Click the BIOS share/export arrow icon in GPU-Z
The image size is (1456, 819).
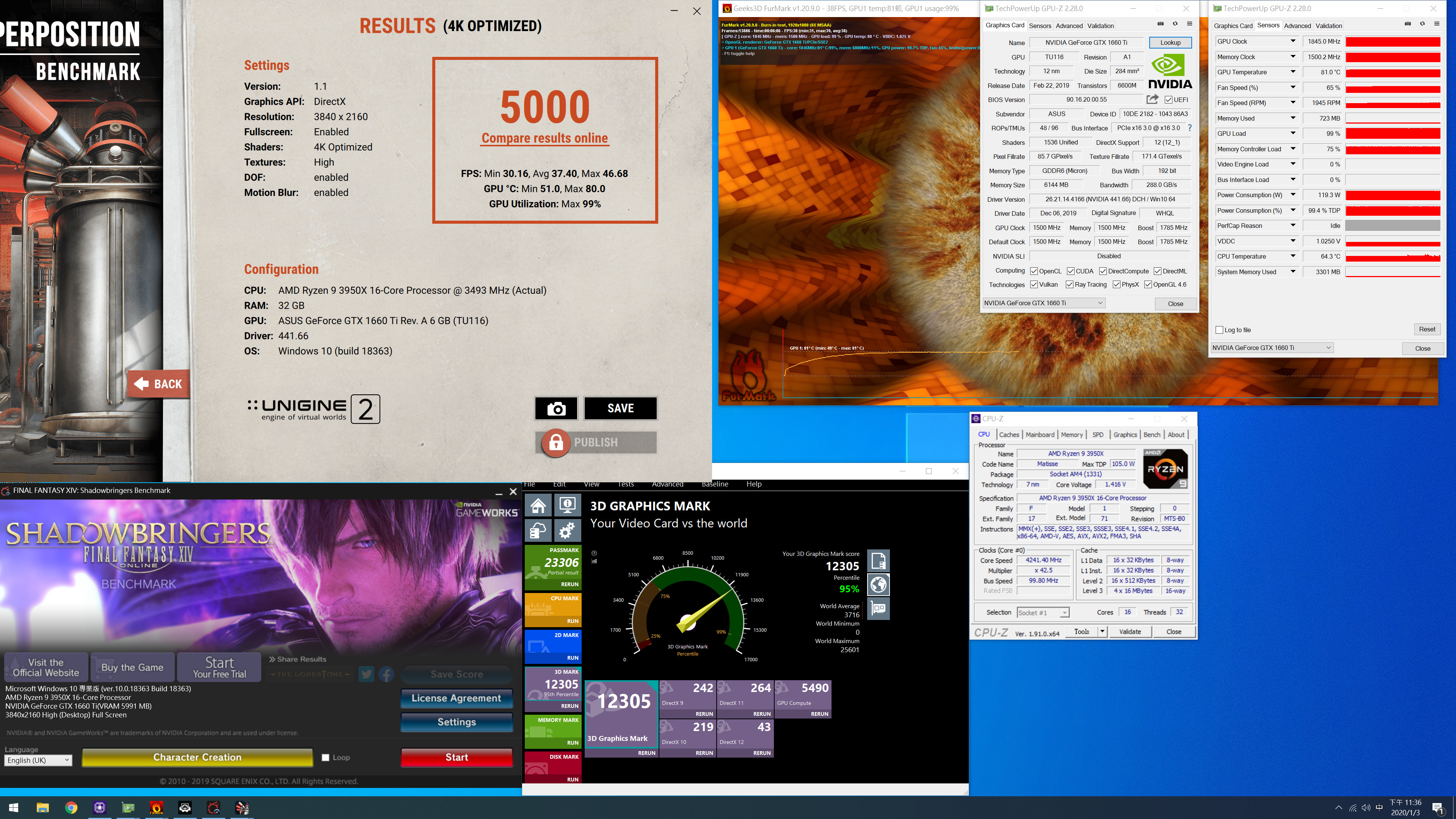(1153, 99)
